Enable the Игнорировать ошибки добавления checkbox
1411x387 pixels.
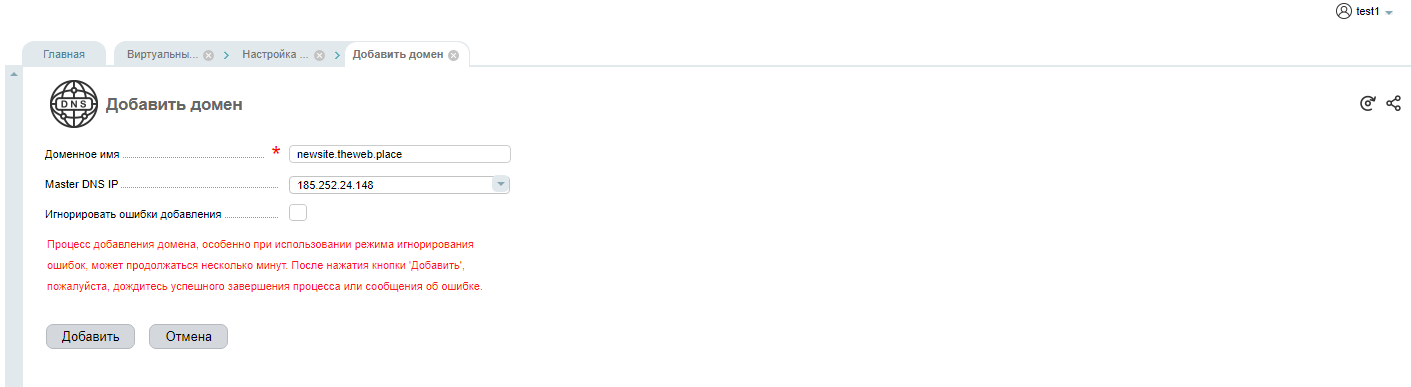point(297,213)
